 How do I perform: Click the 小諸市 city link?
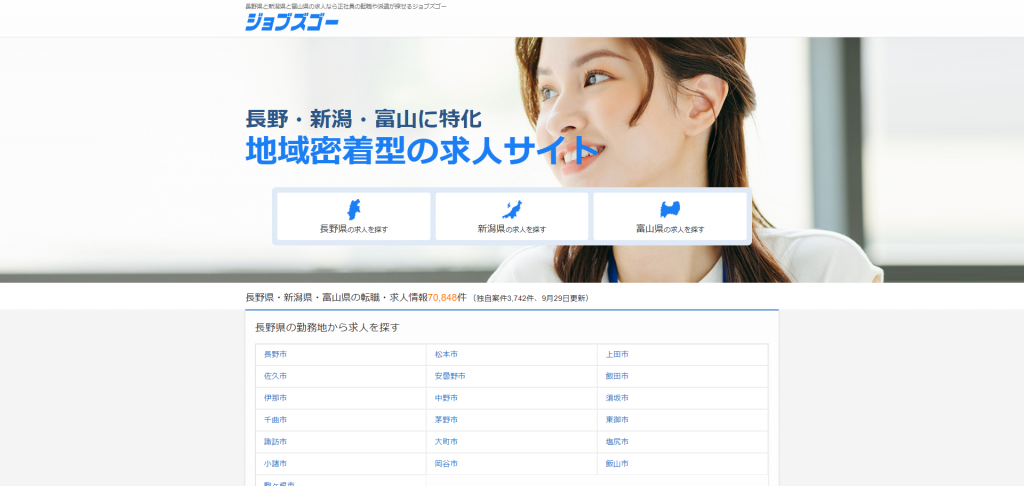coord(275,464)
